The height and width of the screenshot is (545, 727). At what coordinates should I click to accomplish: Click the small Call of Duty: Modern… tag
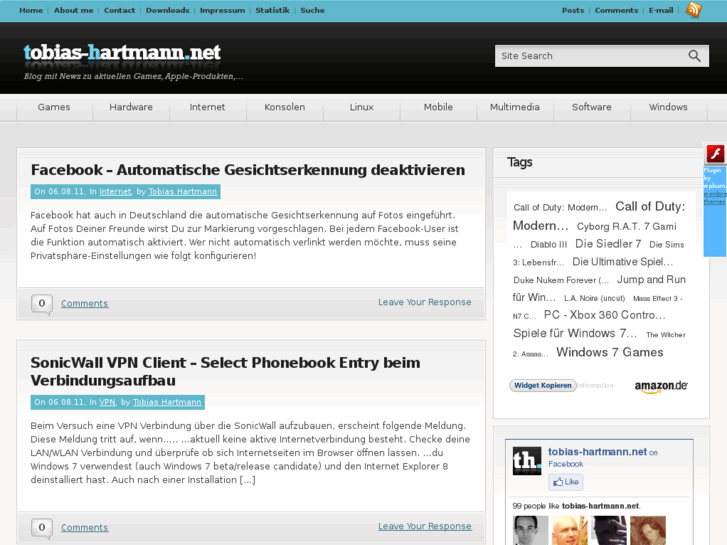click(560, 208)
